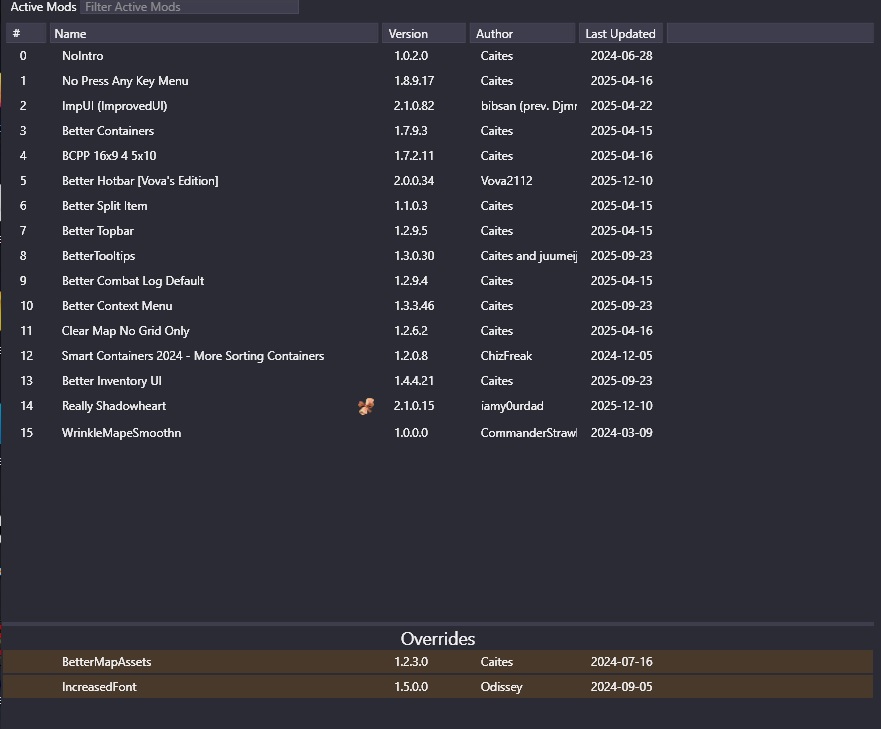Sort mods by Version column header
881x729 pixels.
[x=424, y=33]
